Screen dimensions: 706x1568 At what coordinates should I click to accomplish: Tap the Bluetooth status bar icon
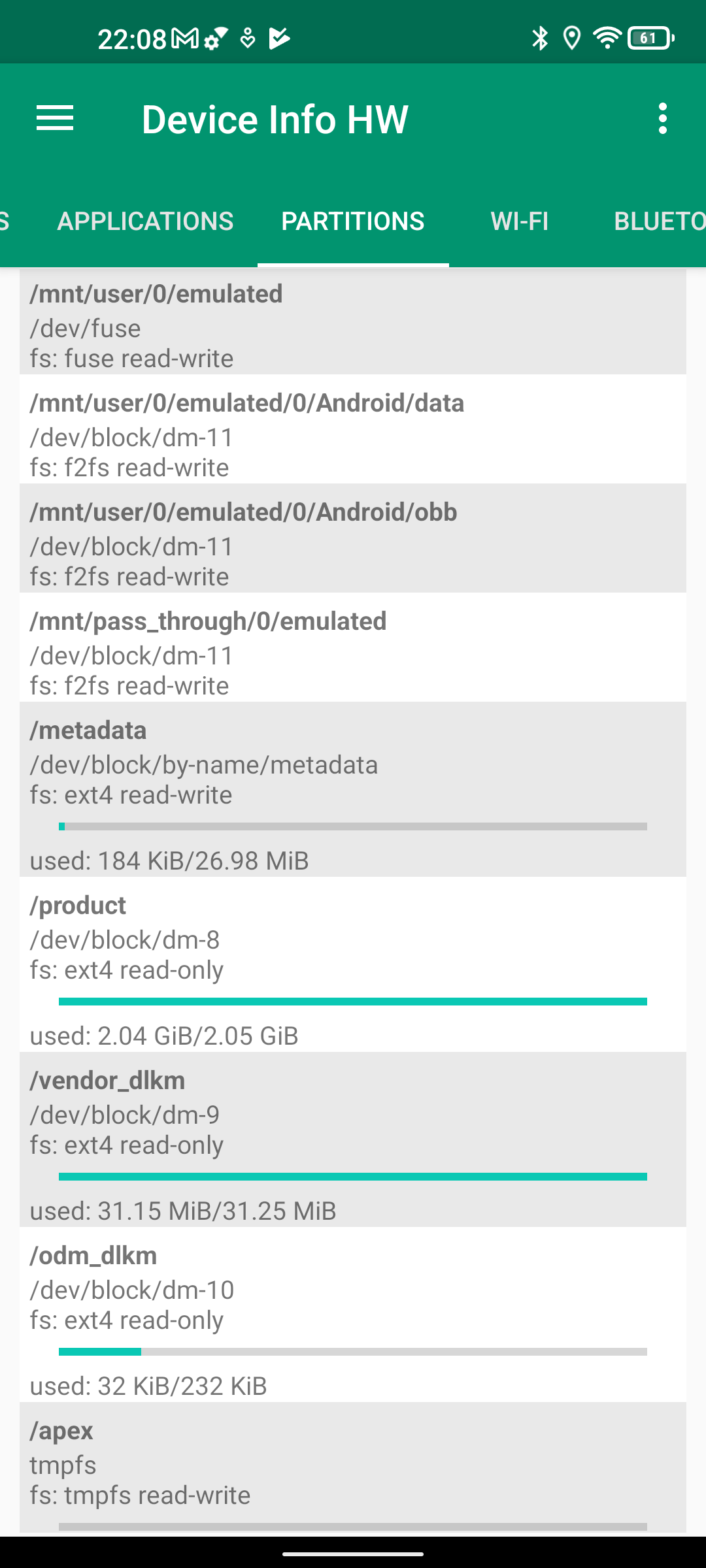point(540,39)
